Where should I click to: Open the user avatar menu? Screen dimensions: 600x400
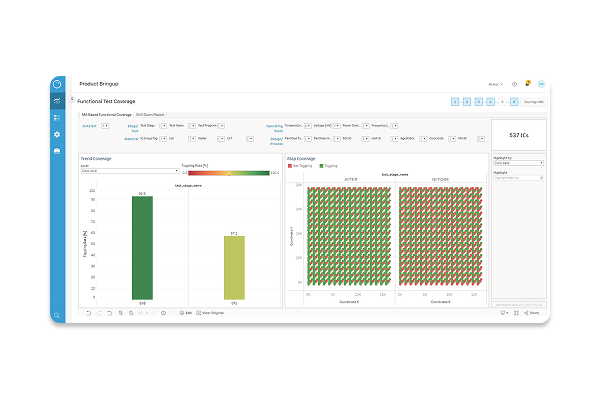tap(541, 84)
